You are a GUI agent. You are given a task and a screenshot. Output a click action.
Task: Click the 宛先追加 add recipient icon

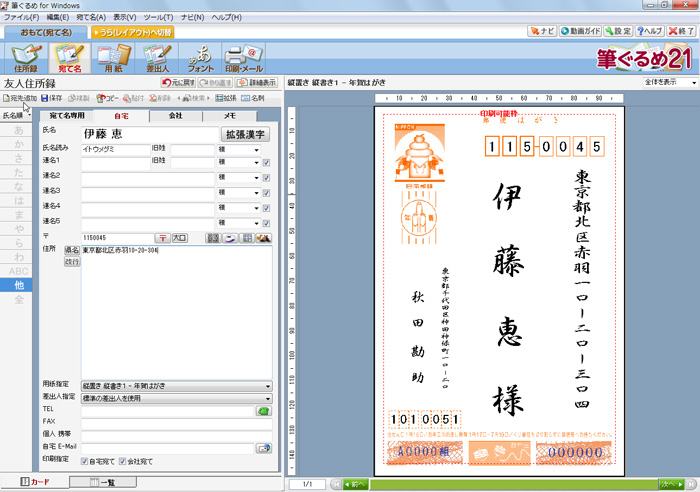point(19,99)
